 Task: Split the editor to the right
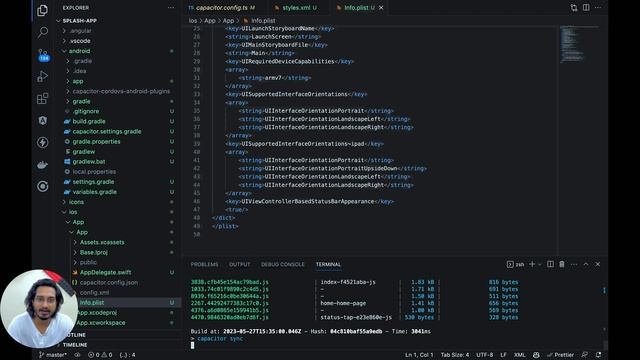point(586,8)
